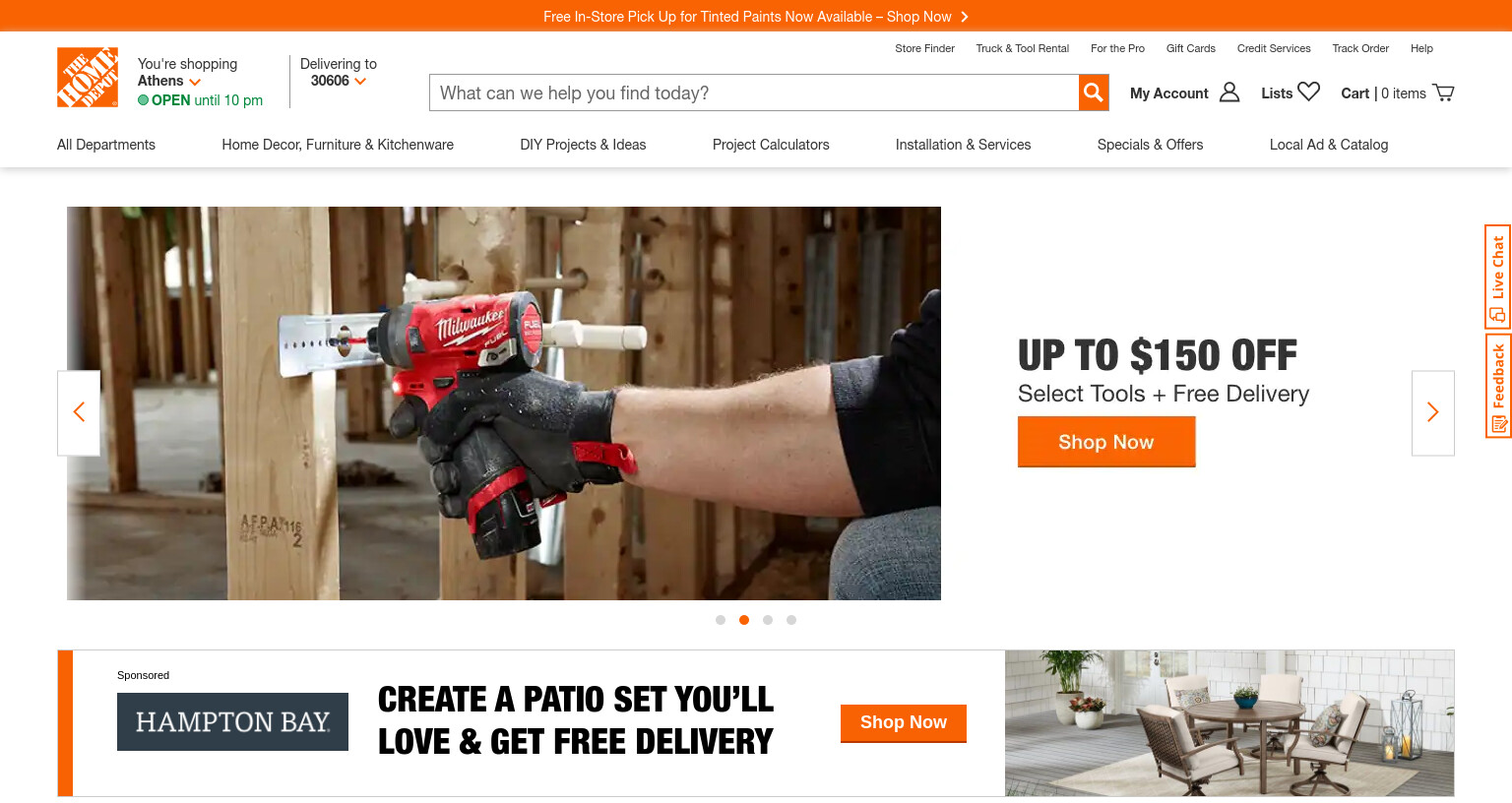This screenshot has width=1512, height=803.
Task: Click the orange search magnifier icon
Action: [1094, 93]
